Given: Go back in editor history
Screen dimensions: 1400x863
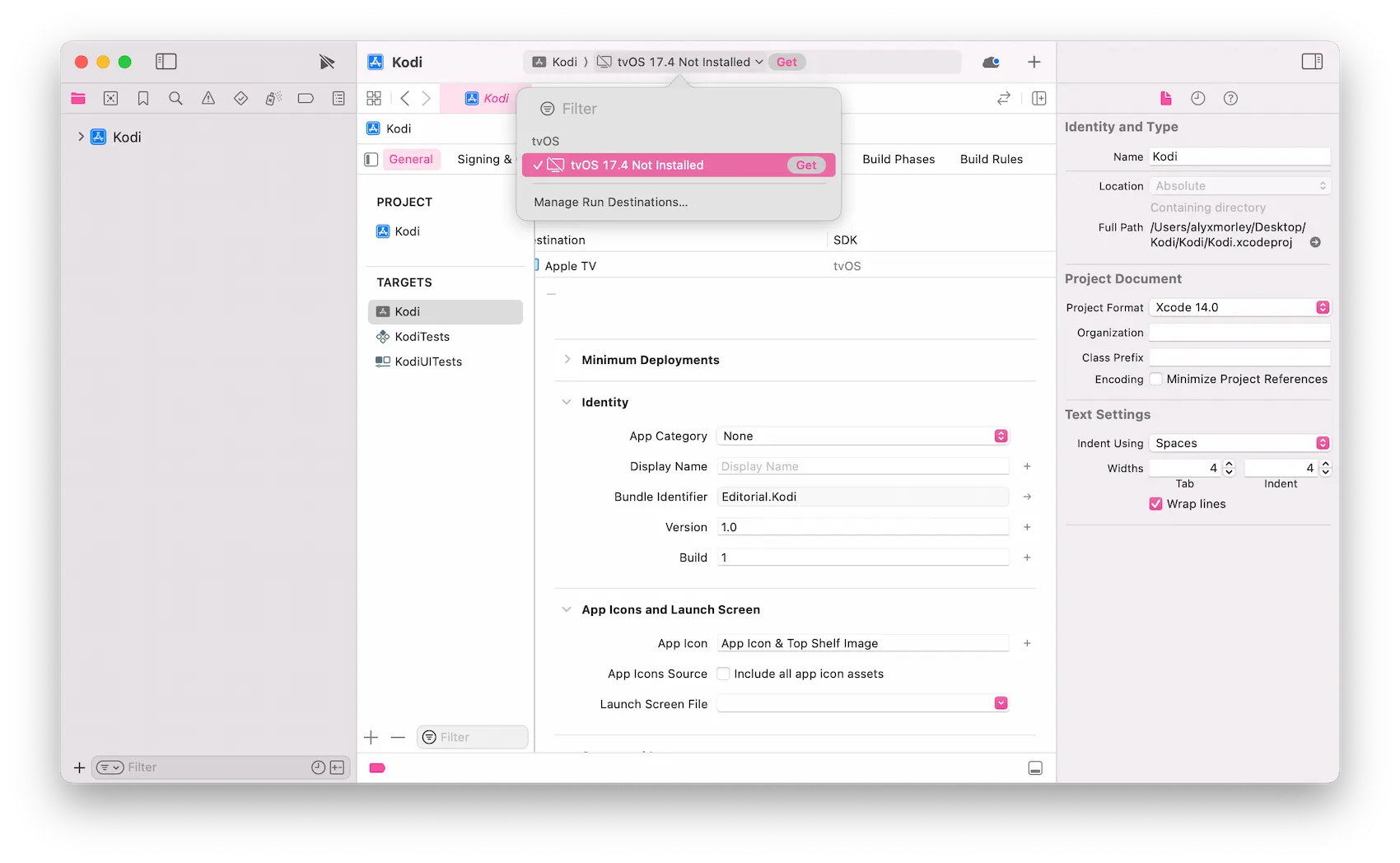Looking at the screenshot, I should coord(404,99).
